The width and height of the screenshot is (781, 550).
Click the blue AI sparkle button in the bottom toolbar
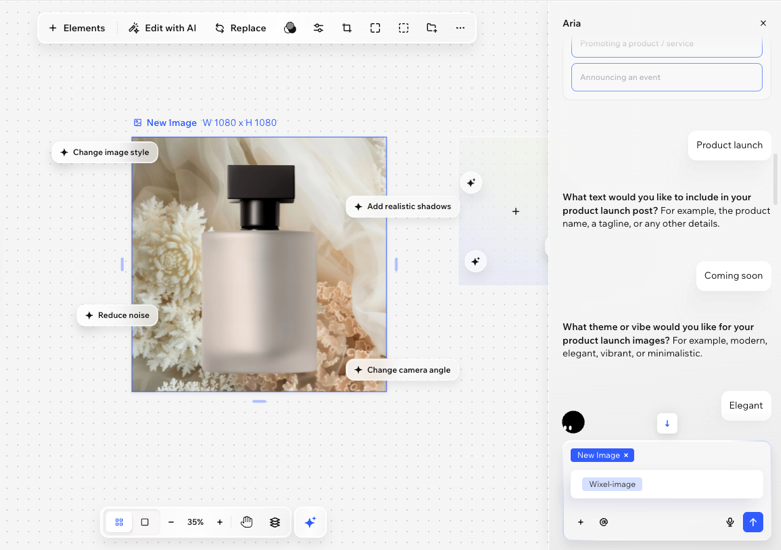tap(310, 522)
